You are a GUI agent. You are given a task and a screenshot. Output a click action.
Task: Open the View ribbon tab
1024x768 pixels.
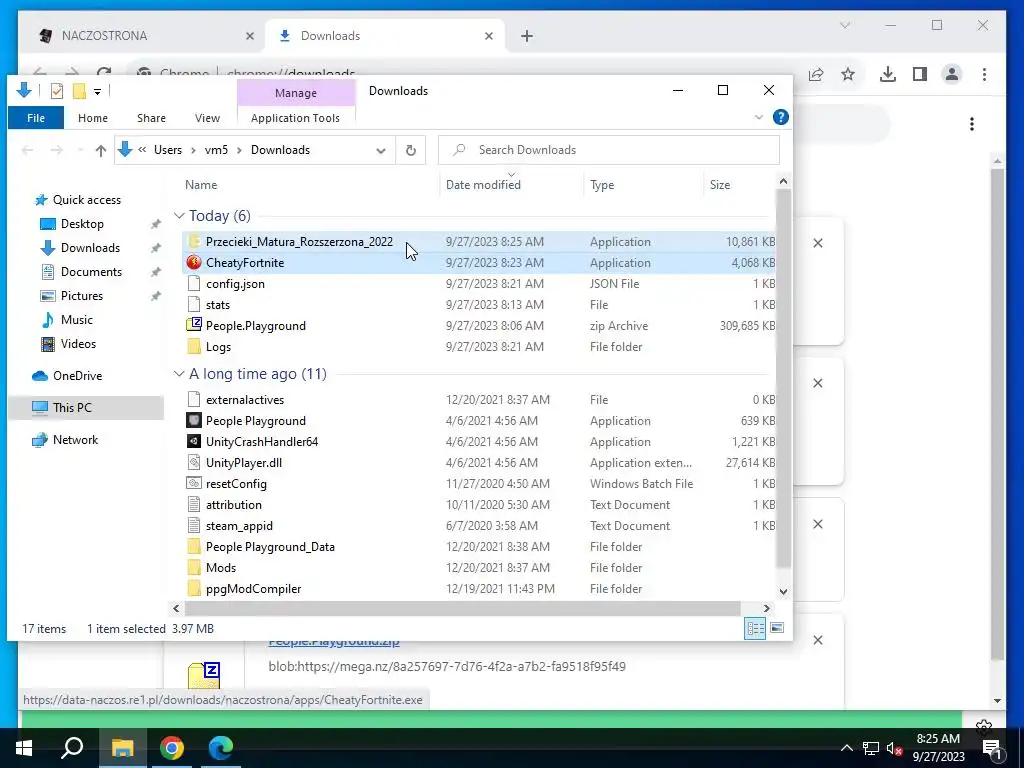(207, 118)
